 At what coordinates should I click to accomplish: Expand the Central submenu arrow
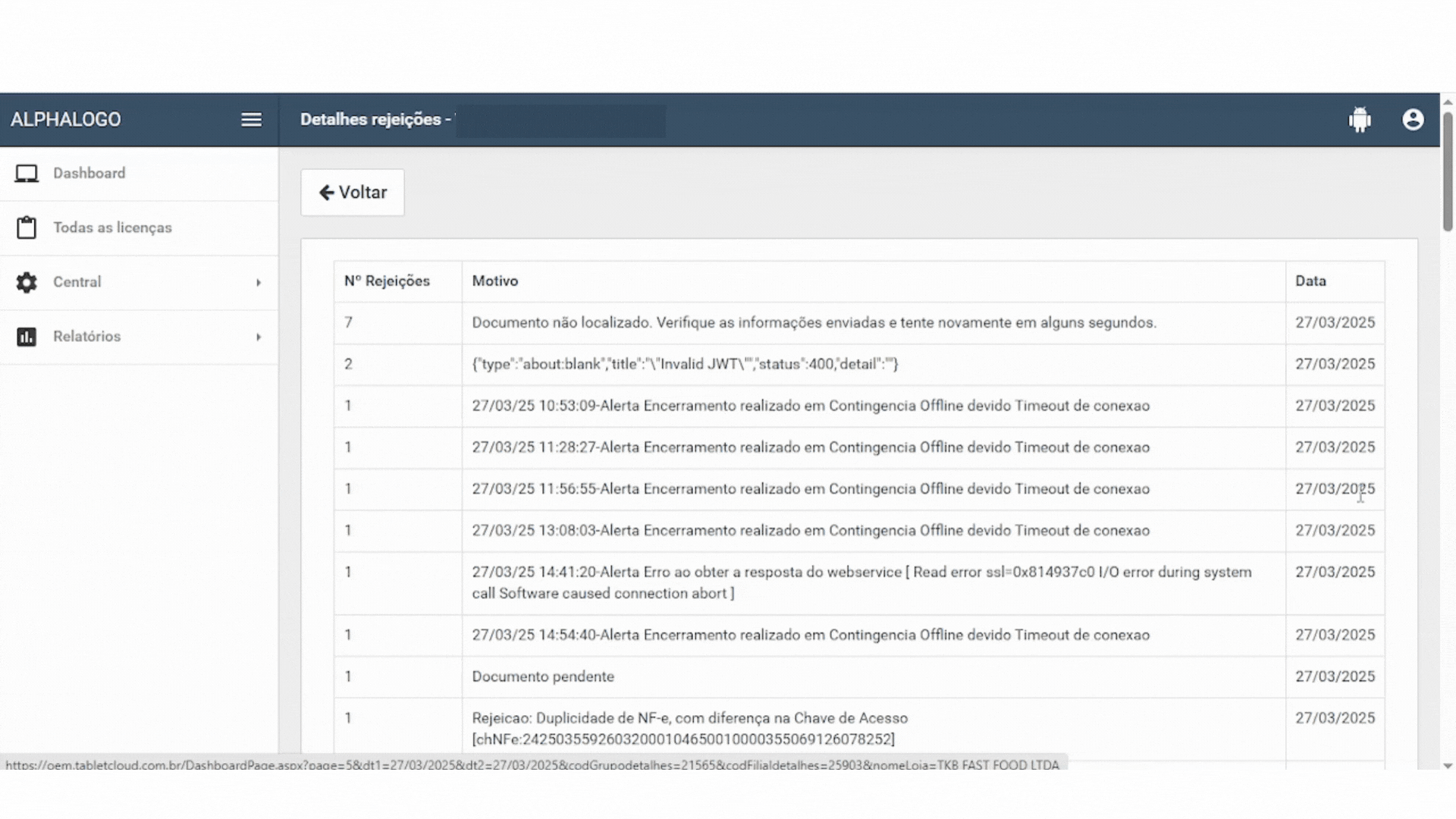259,283
